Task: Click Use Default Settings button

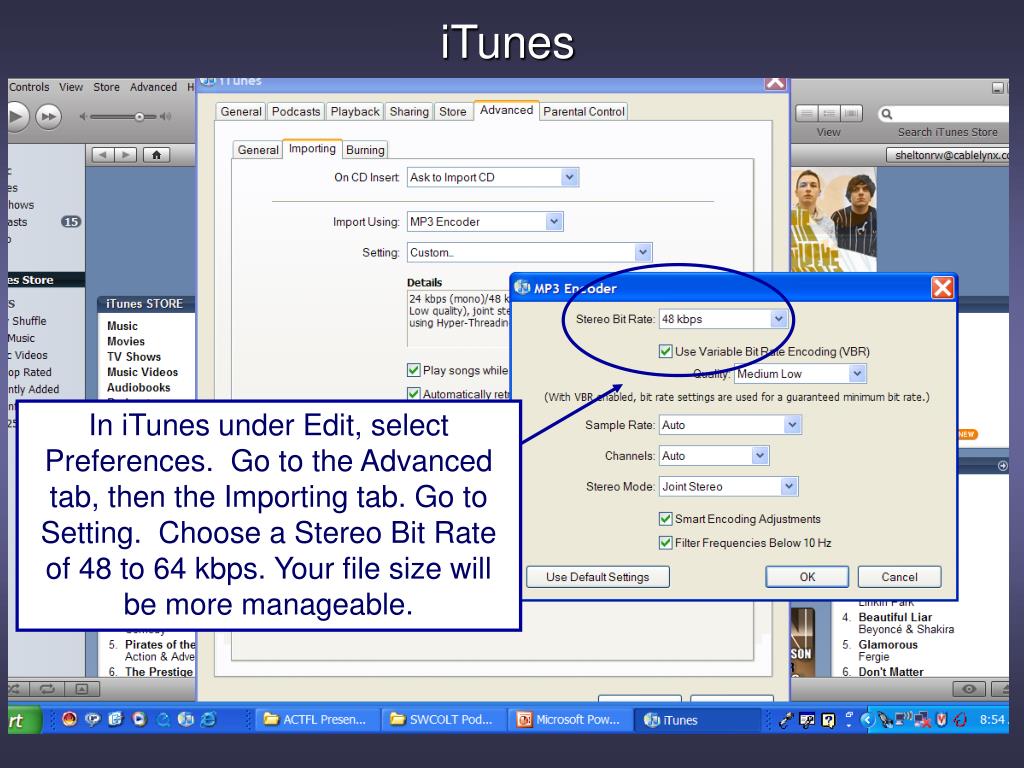Action: click(598, 577)
